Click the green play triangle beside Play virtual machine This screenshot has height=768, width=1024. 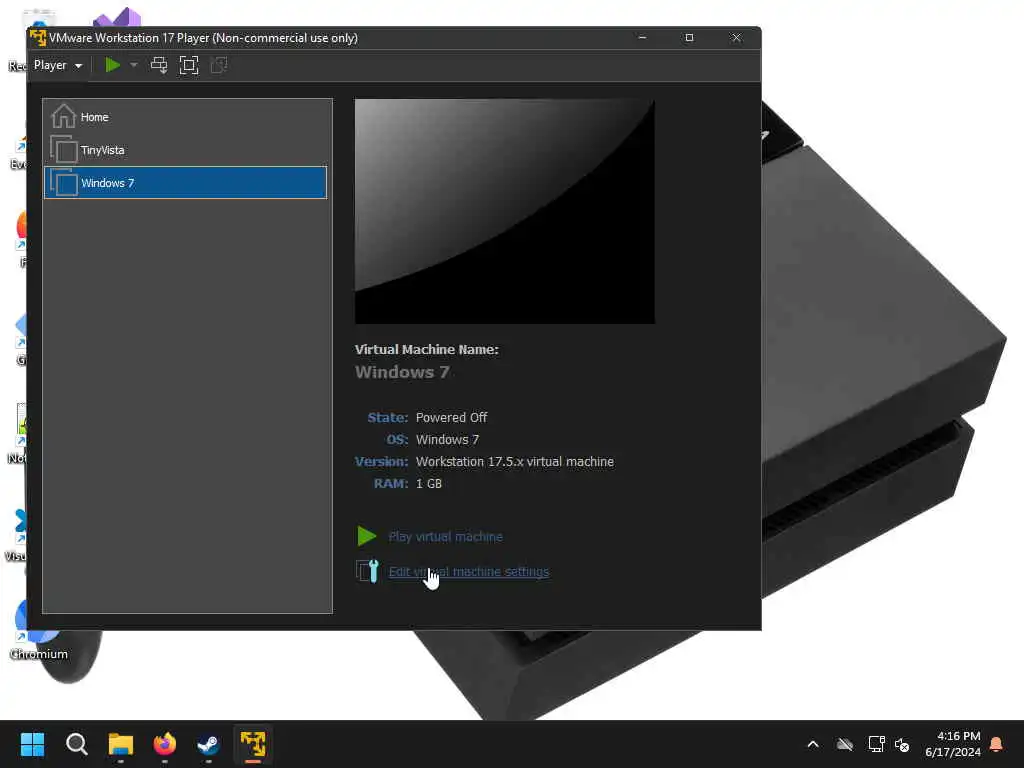click(x=366, y=536)
